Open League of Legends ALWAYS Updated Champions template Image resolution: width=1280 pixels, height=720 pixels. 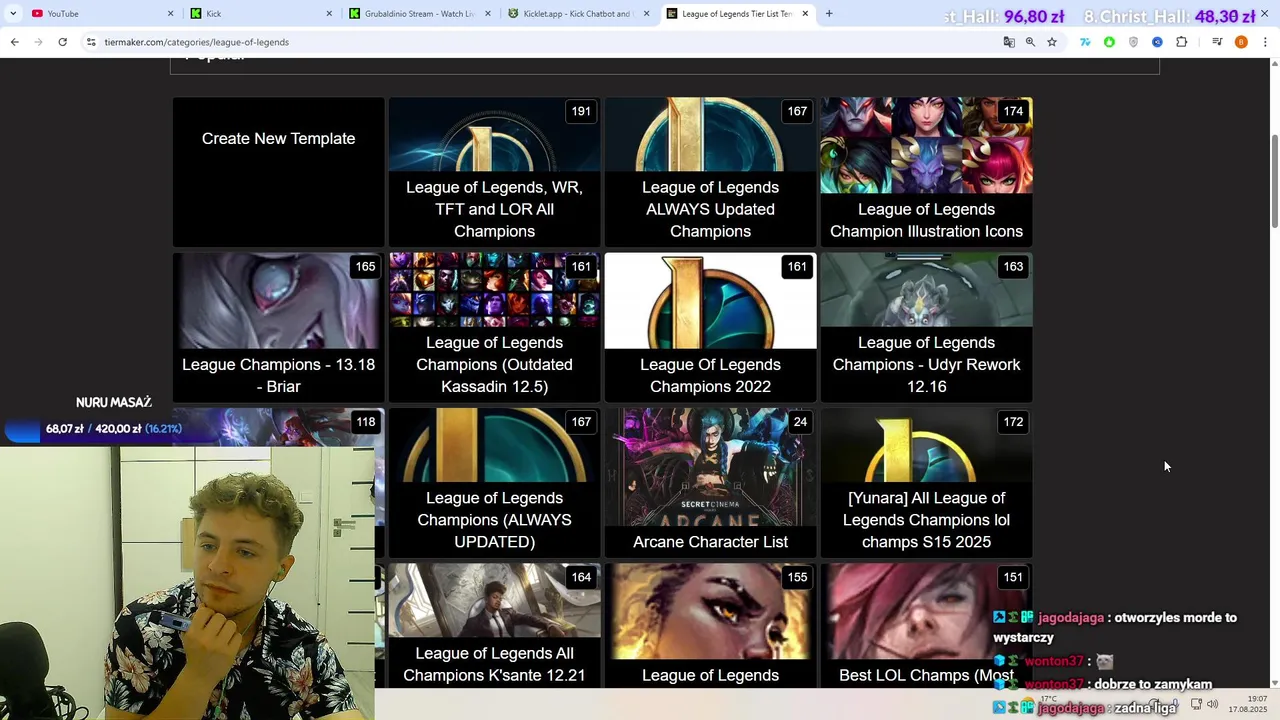click(x=710, y=172)
